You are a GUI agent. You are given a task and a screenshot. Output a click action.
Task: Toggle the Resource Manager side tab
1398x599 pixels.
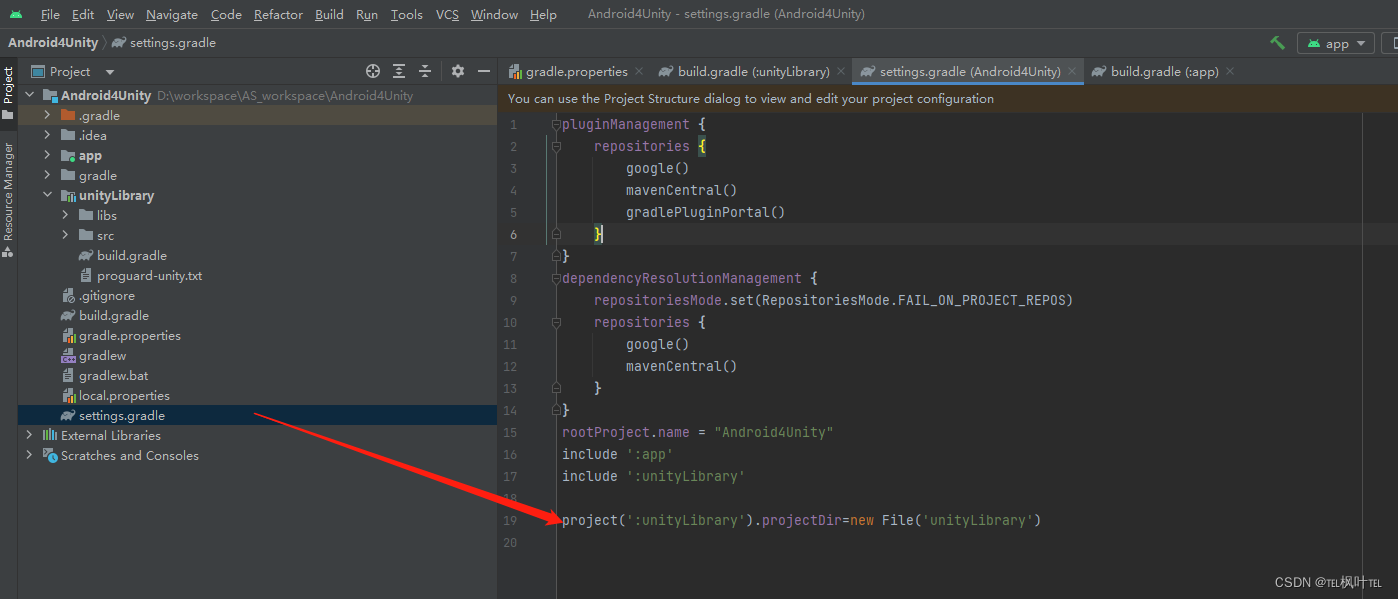pyautogui.click(x=8, y=200)
